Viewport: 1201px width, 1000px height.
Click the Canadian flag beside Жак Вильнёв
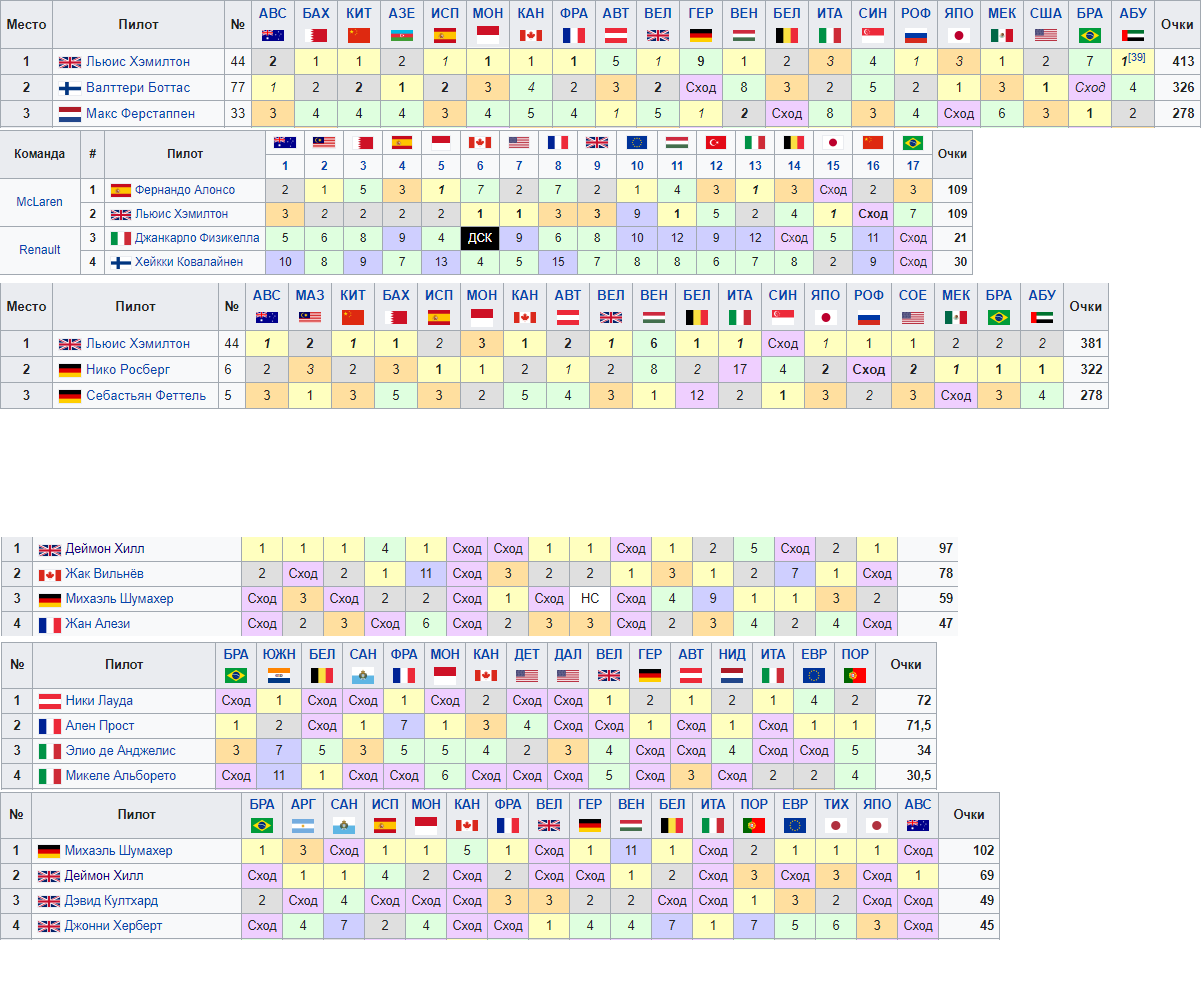[50, 575]
